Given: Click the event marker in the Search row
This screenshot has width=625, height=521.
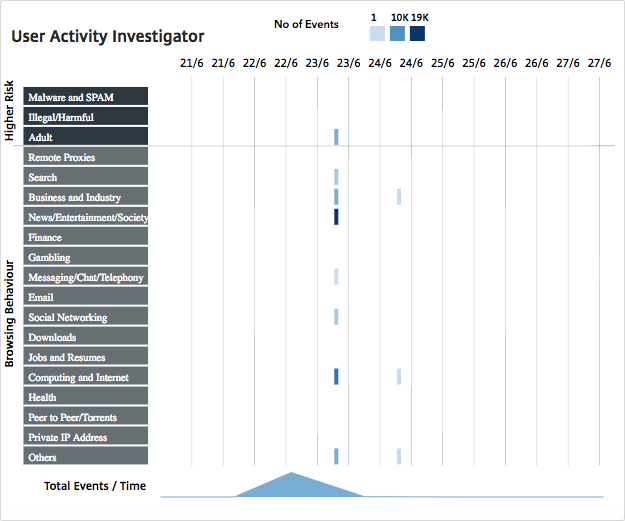Looking at the screenshot, I should click(336, 177).
